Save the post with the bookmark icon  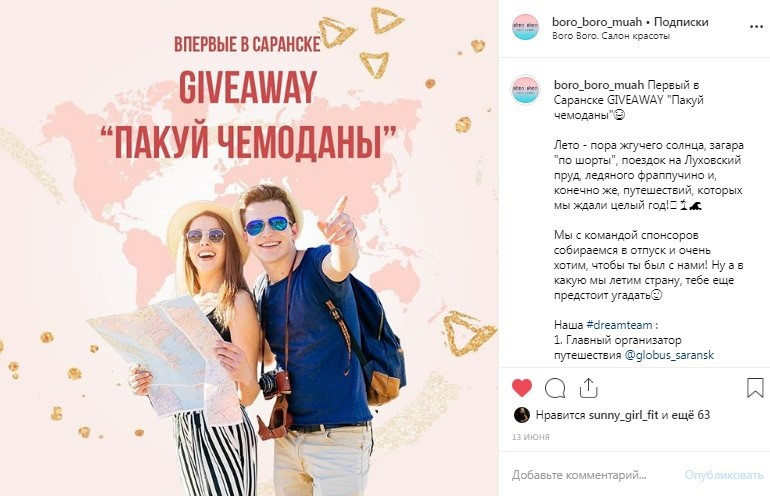pyautogui.click(x=755, y=387)
